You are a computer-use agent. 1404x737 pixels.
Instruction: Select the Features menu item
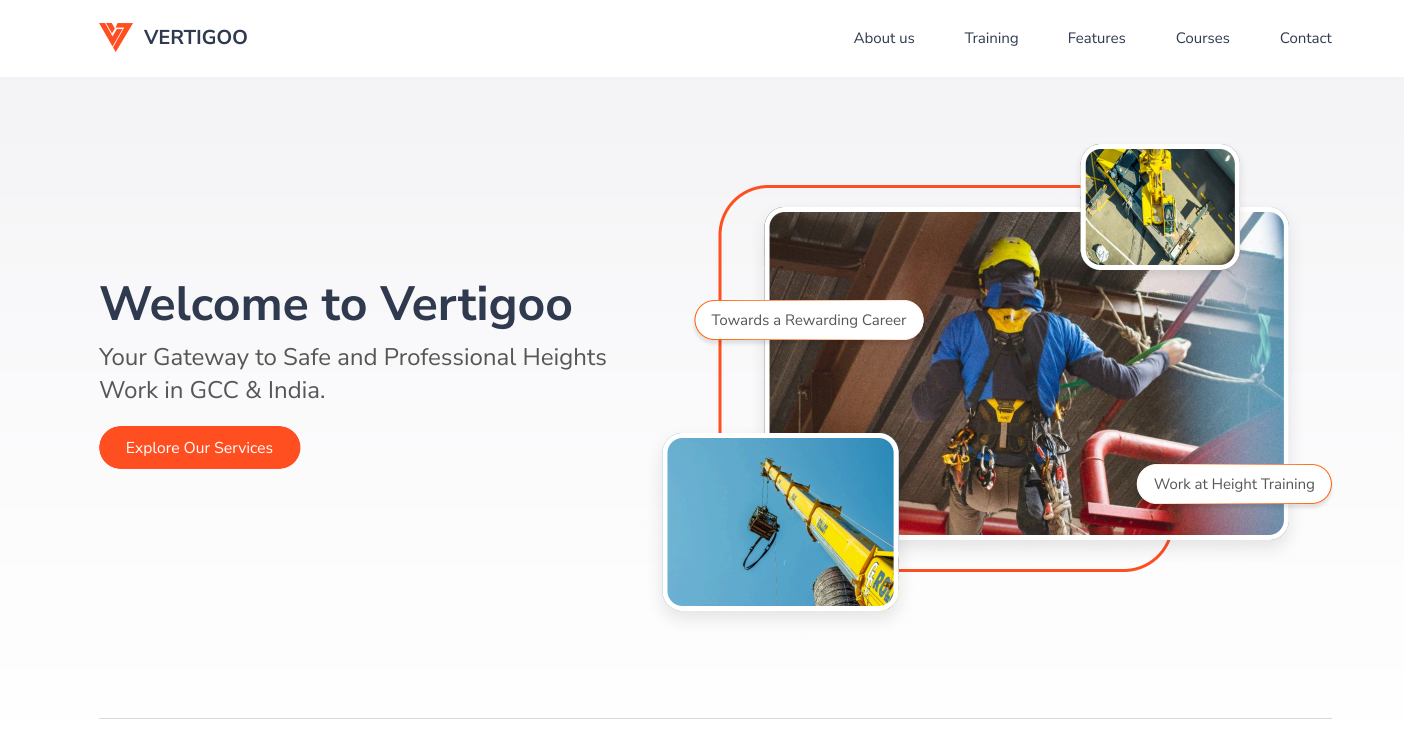click(x=1096, y=38)
